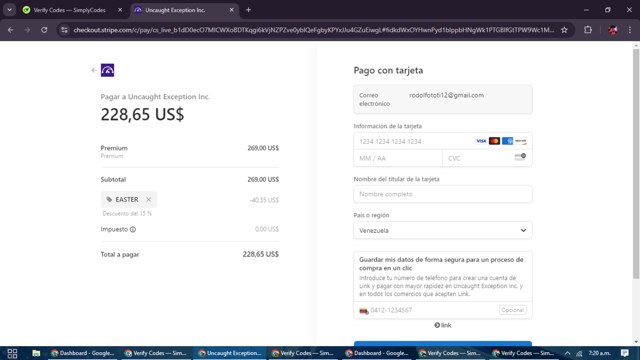Viewport: 640px width, 360px height.
Task: Focus the card number field
Action: (443, 141)
